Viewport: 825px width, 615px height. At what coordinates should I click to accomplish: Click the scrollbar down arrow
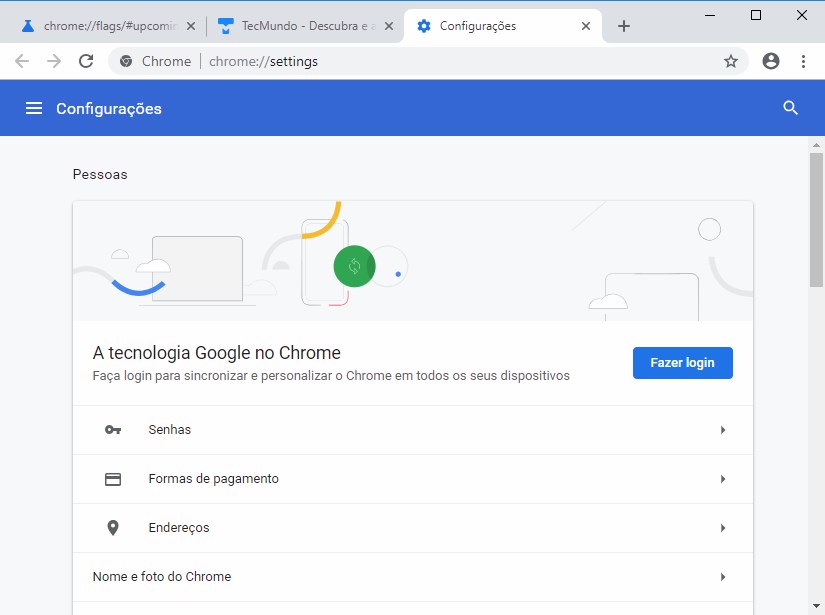816,606
